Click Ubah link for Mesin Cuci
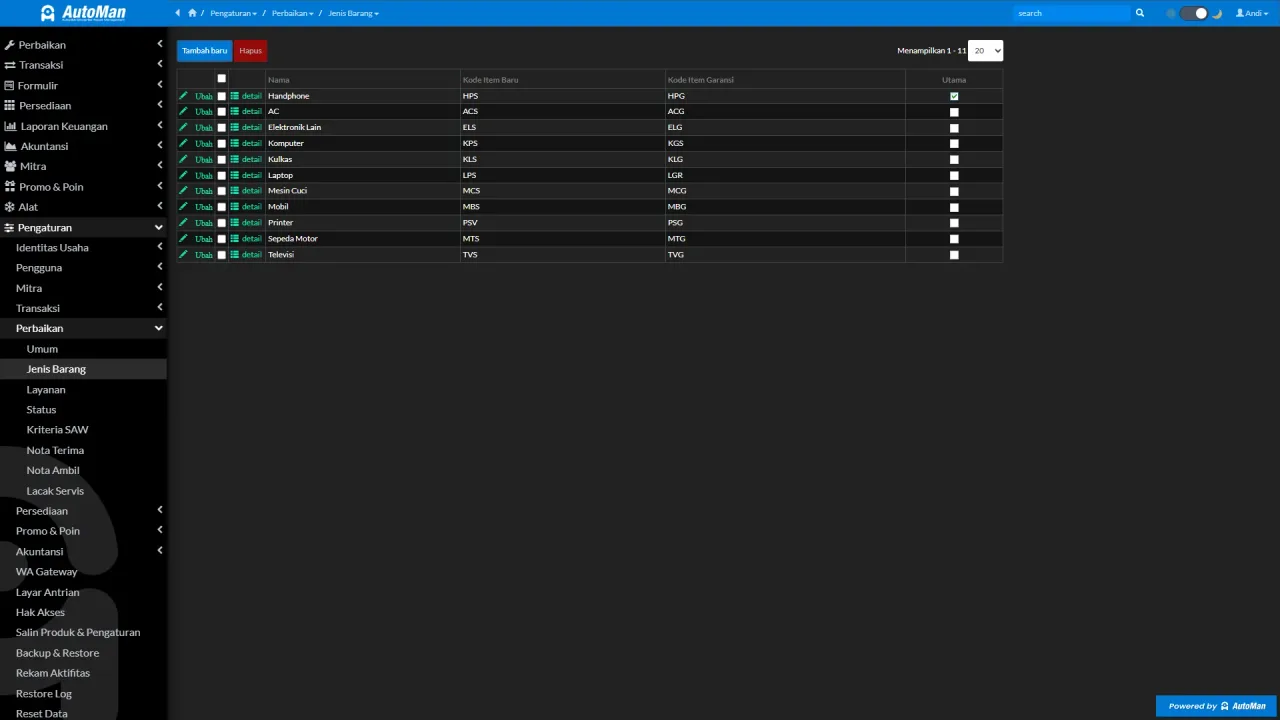The image size is (1280, 720). click(204, 191)
